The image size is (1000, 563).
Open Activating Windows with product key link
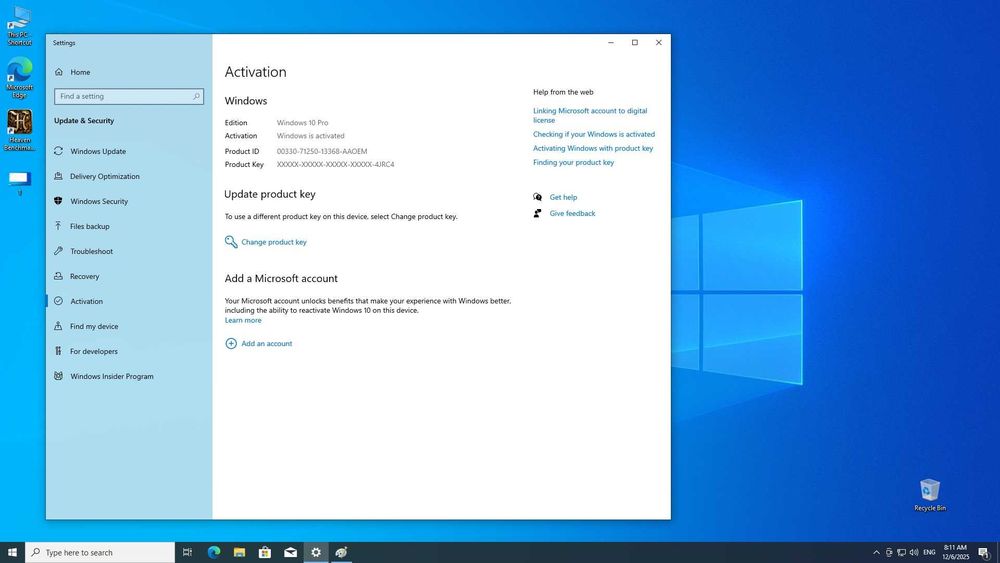593,148
